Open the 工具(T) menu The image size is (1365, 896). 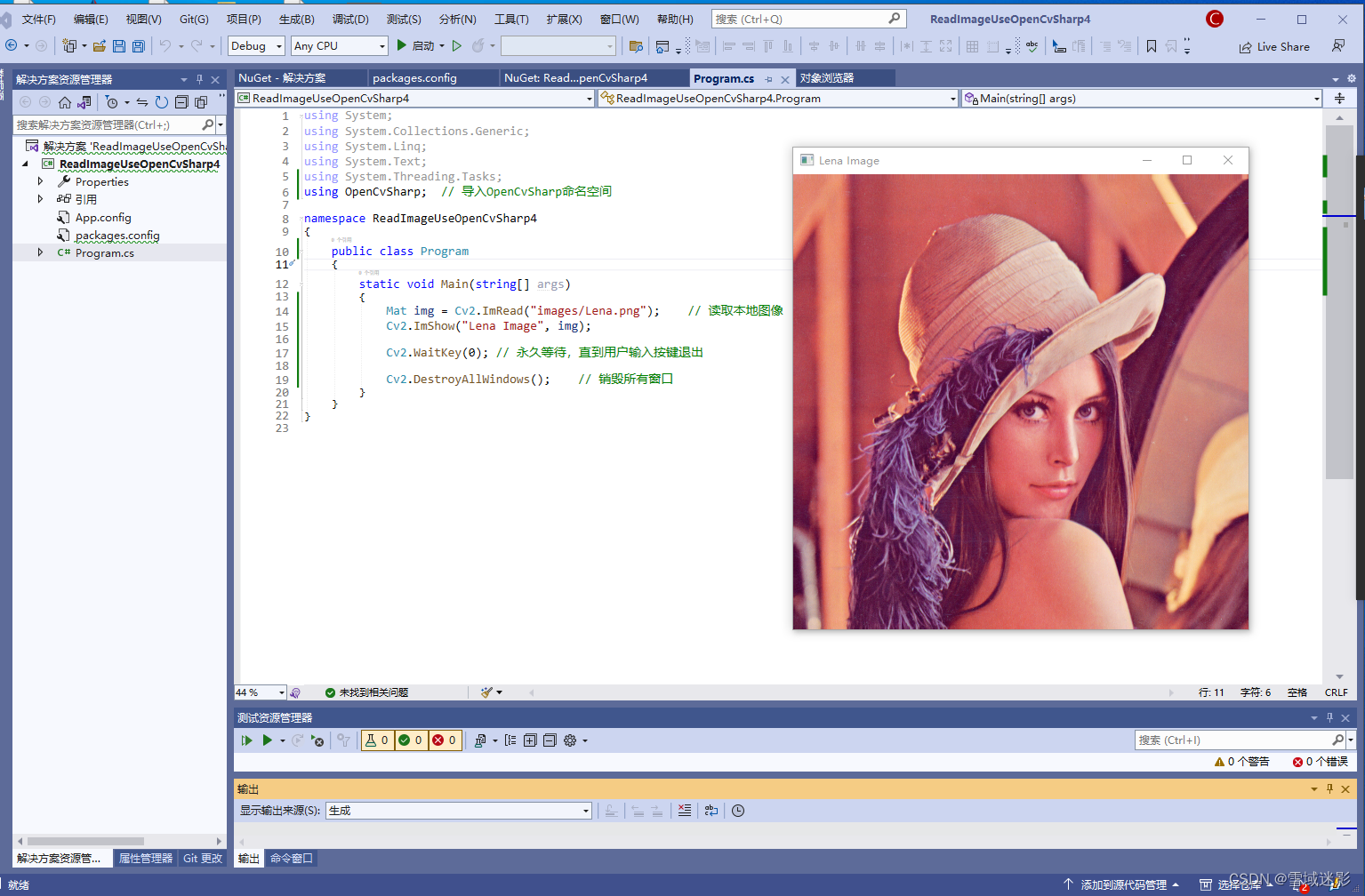[511, 20]
